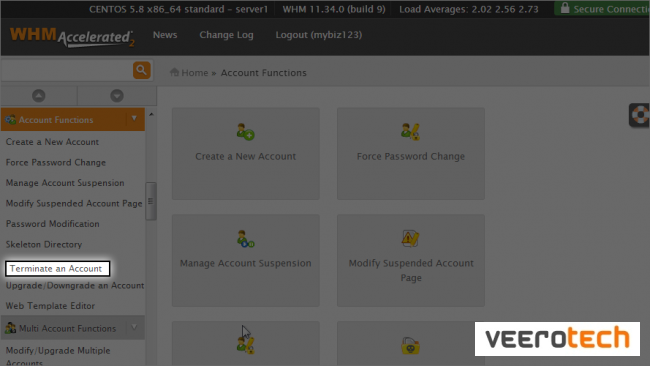Click the CENTOS 5.8 x86_64 server text
This screenshot has width=650, height=366.
(178, 9)
